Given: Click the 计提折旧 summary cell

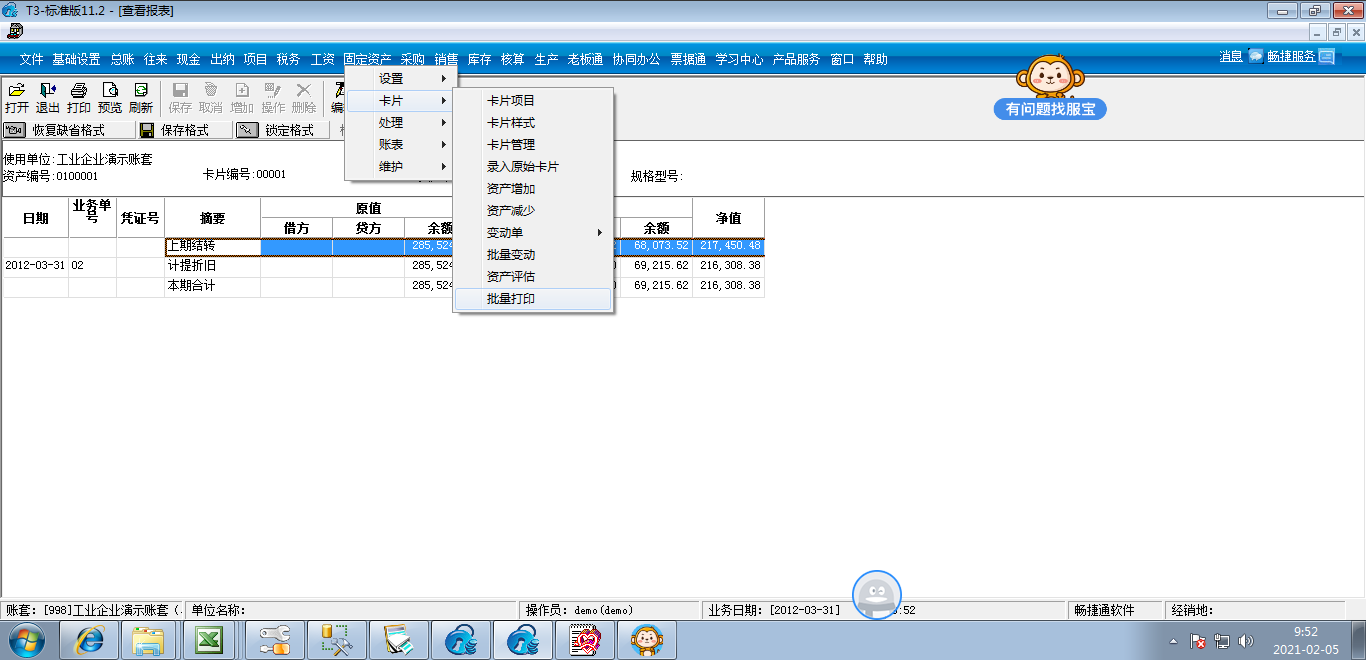Looking at the screenshot, I should [213, 267].
